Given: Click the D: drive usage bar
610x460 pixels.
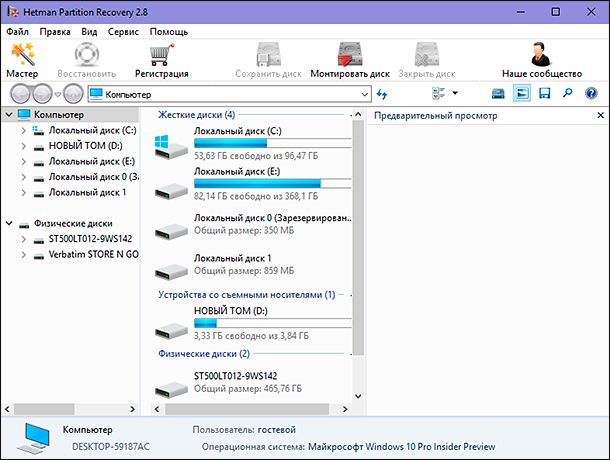Looking at the screenshot, I should point(272,323).
